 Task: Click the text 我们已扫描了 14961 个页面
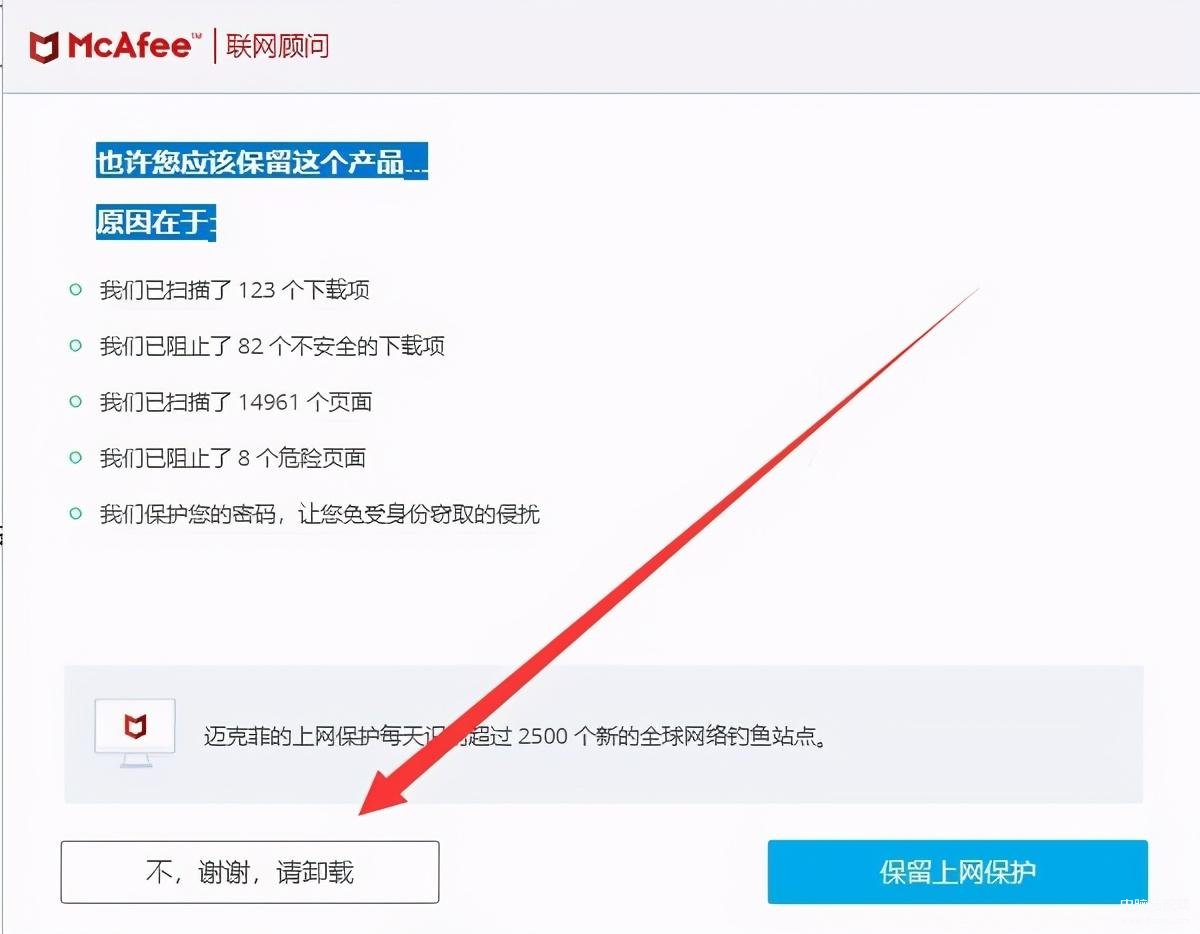[236, 402]
